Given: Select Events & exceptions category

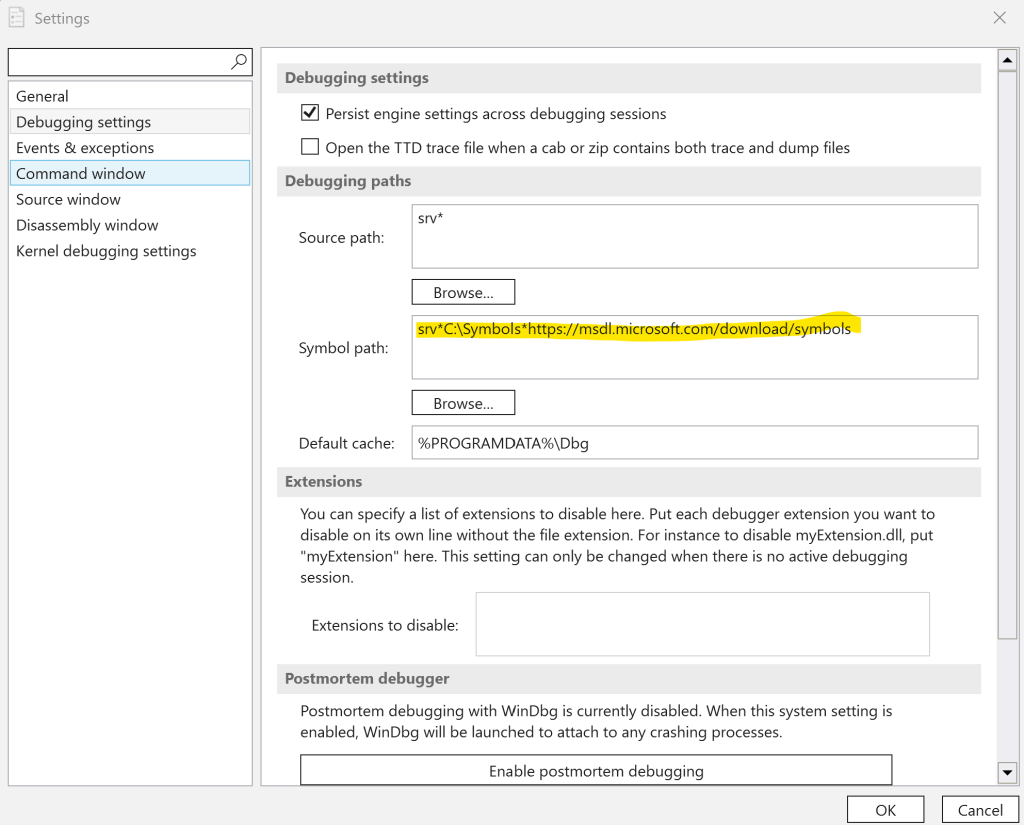Looking at the screenshot, I should click(x=85, y=148).
